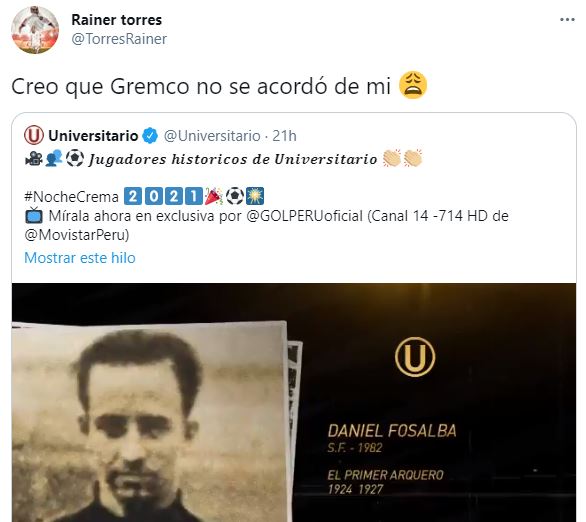
Task: Open the @GOLPERUoficial mention
Action: [x=305, y=216]
